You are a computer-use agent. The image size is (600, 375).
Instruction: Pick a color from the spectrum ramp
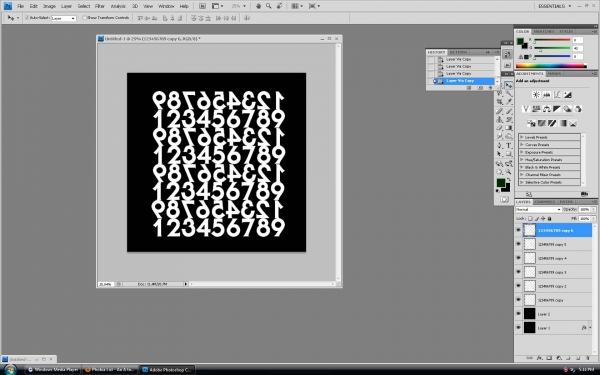click(551, 66)
